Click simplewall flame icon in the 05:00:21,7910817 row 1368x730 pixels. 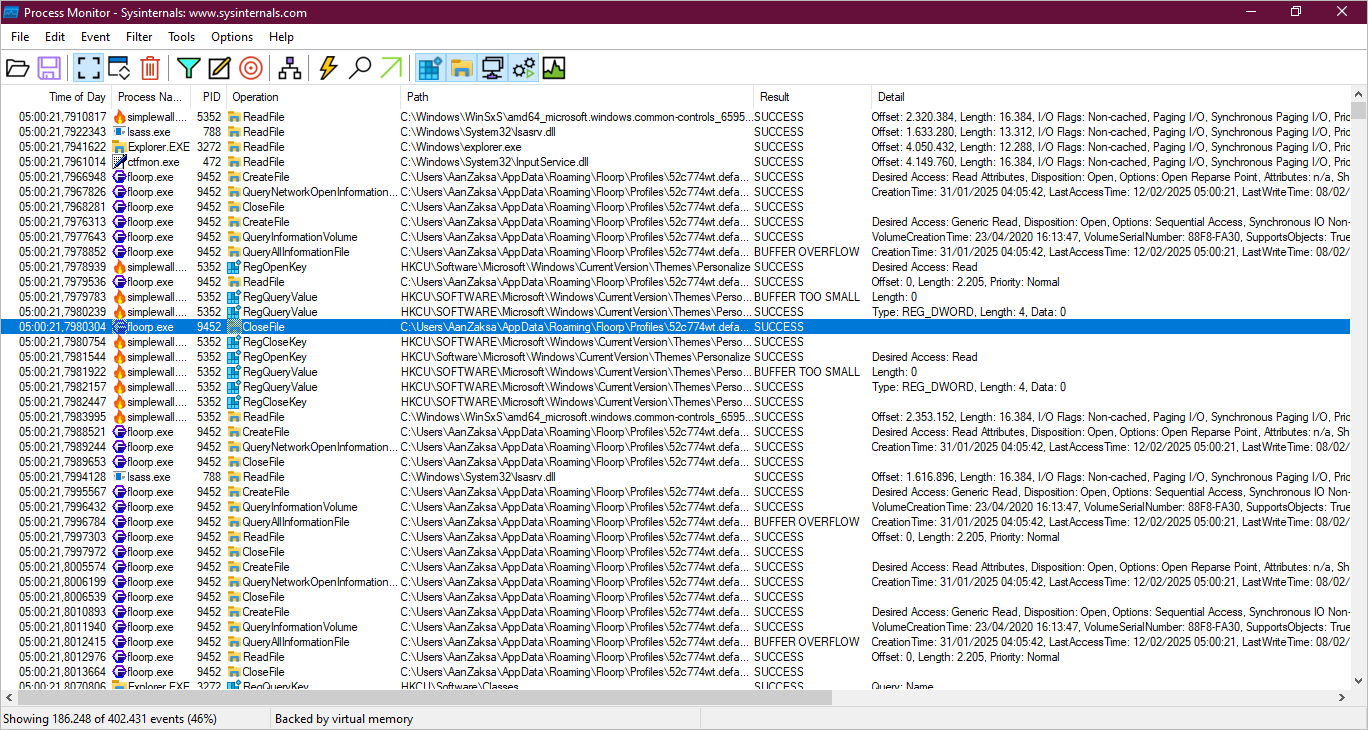pyautogui.click(x=119, y=117)
